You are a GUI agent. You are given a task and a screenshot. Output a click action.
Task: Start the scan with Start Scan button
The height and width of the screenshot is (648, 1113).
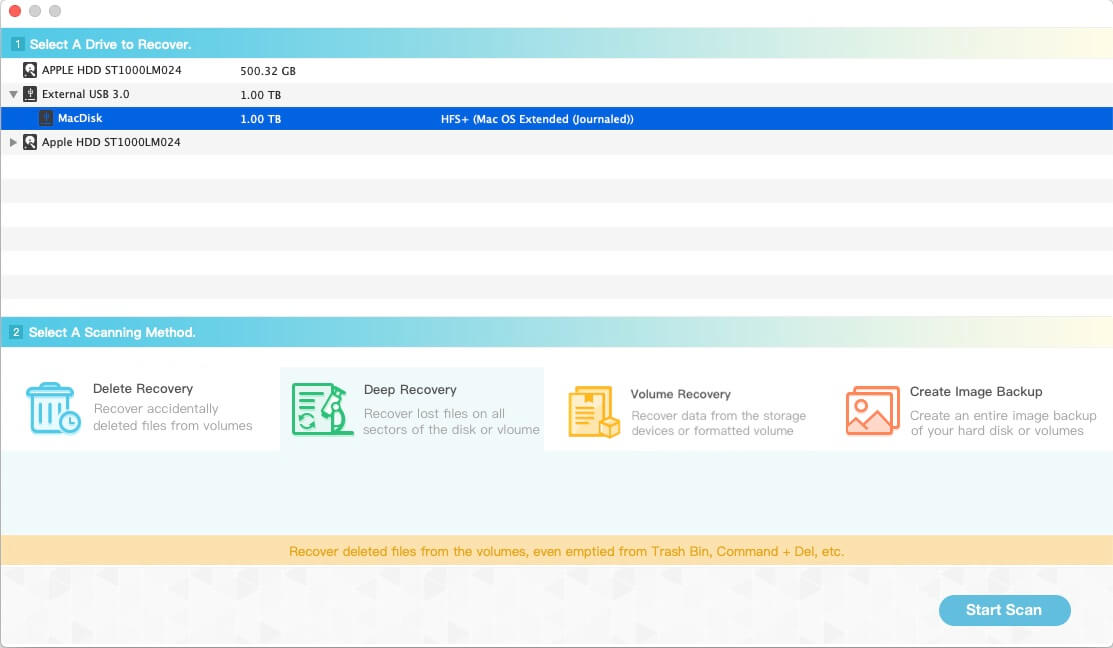tap(1004, 610)
